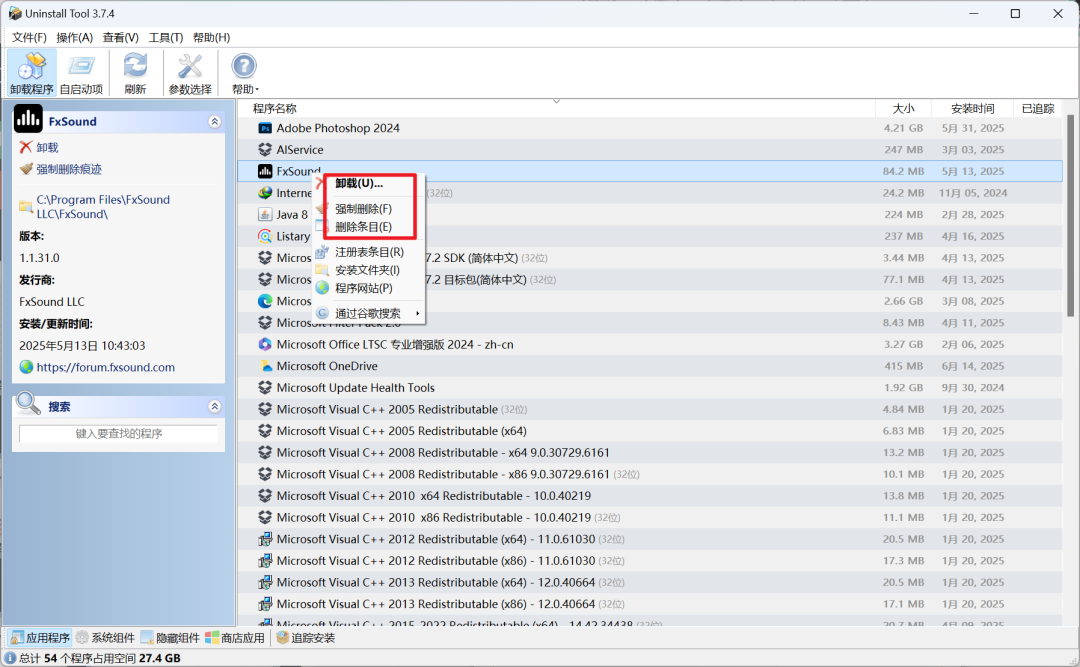Open the 文件(F) menu
The image size is (1080, 667).
tap(29, 37)
